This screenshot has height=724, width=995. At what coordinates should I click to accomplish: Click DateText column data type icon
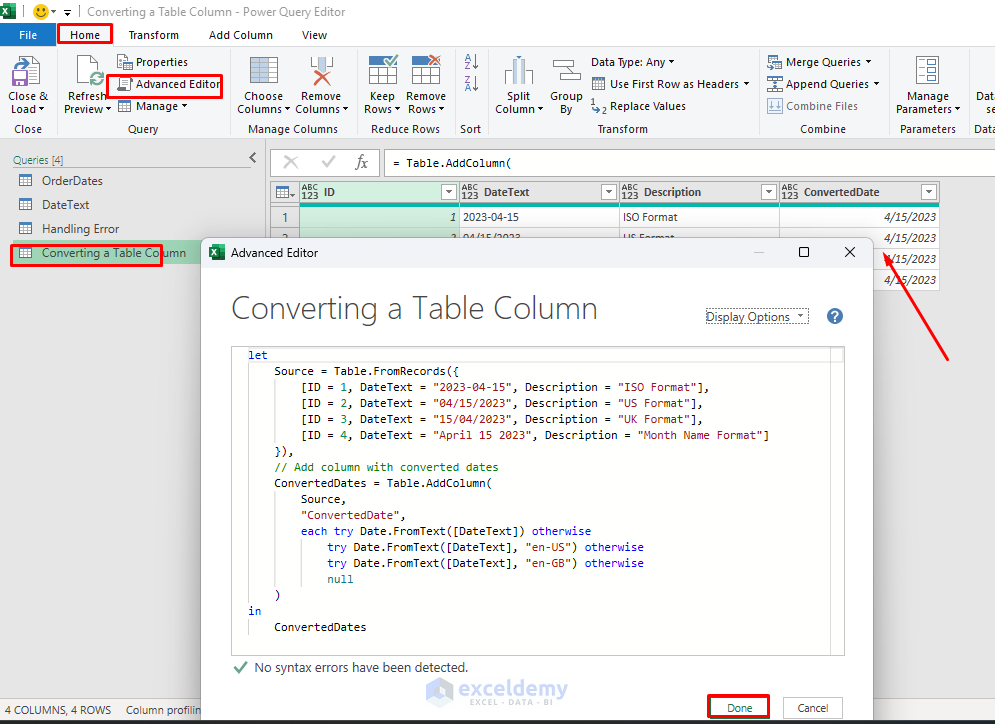click(470, 192)
